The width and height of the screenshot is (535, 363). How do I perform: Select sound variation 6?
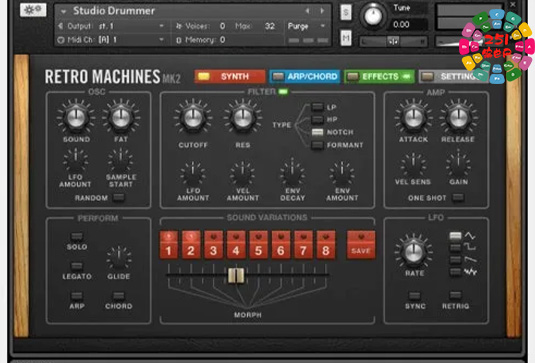click(281, 245)
